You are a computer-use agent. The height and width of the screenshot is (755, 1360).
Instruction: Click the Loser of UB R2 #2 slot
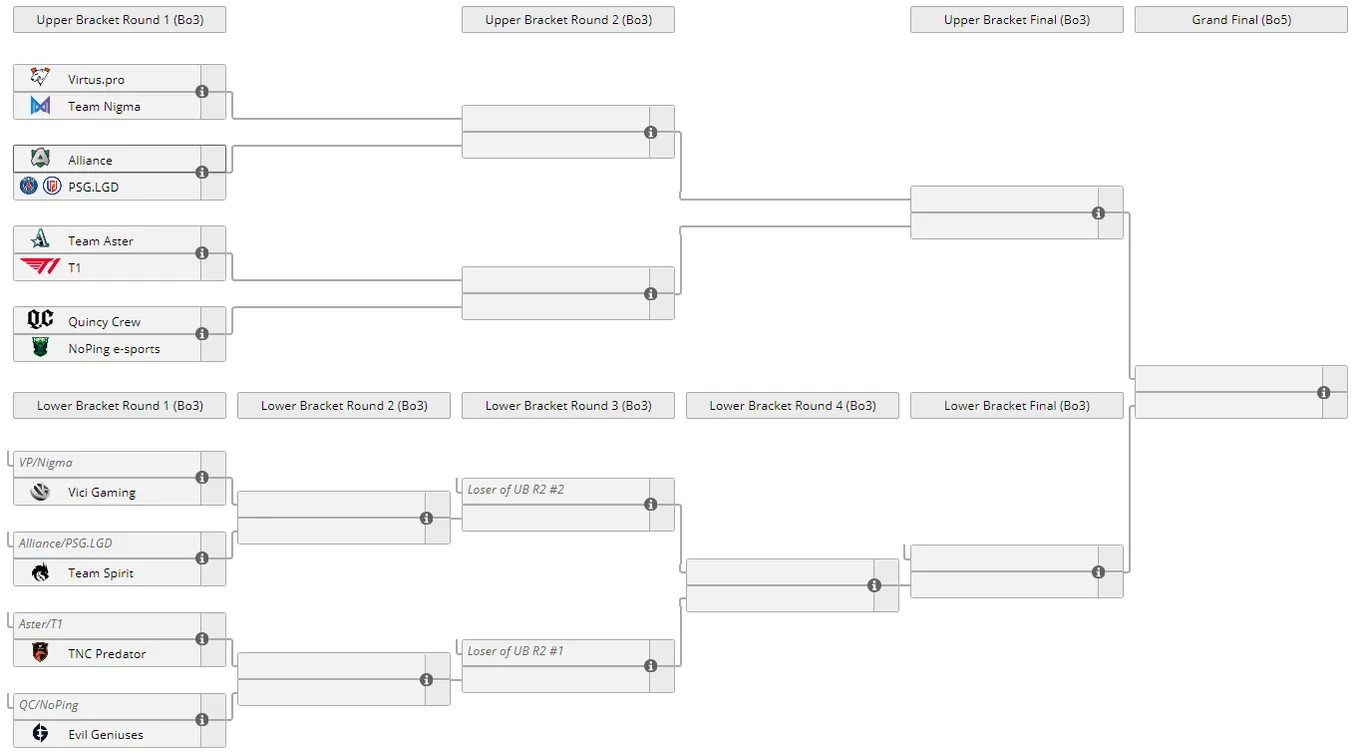click(x=555, y=490)
